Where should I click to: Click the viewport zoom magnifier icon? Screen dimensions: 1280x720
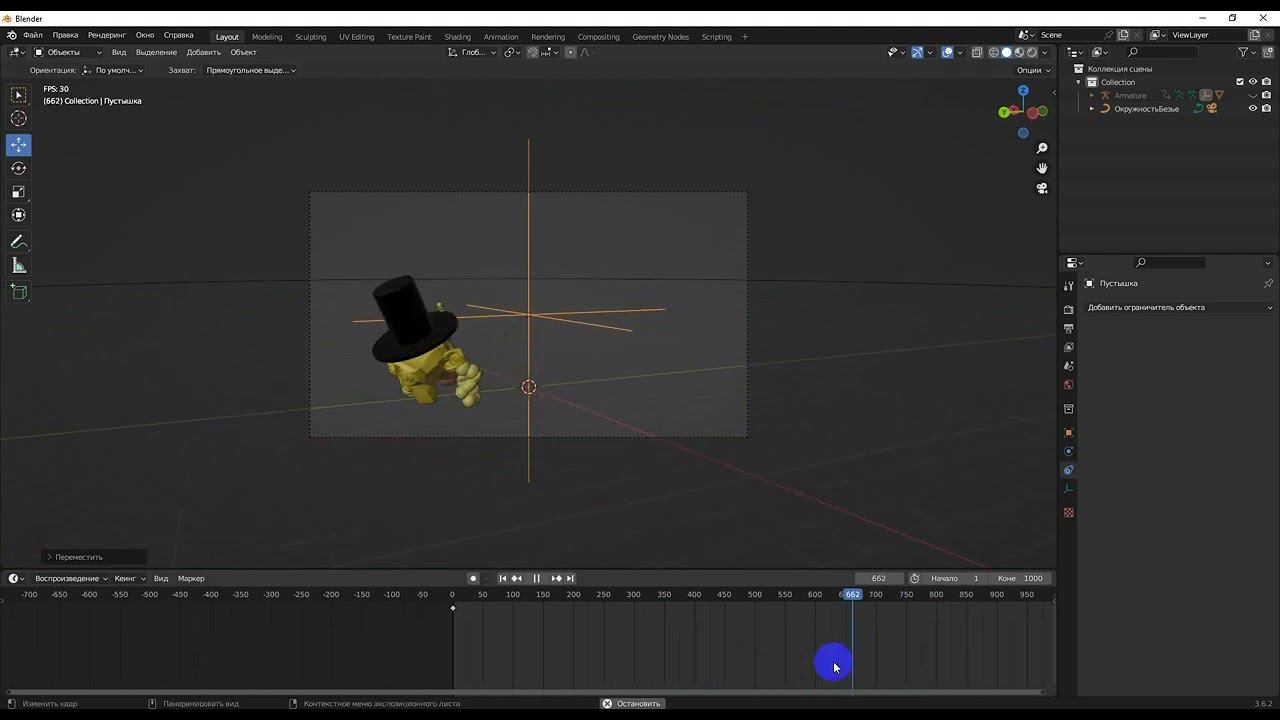click(1042, 148)
